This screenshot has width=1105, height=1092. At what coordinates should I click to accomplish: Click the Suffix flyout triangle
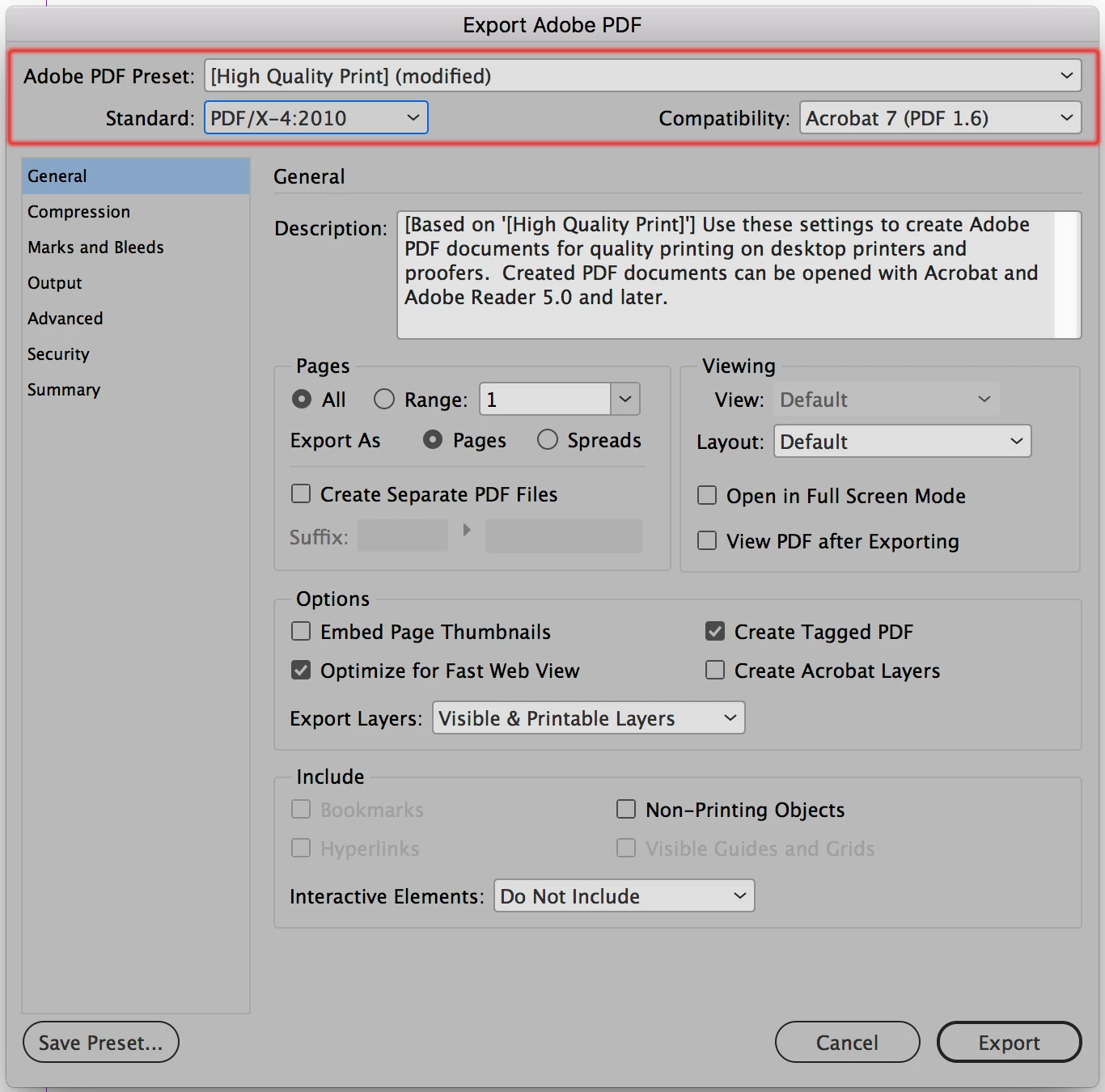tap(467, 531)
